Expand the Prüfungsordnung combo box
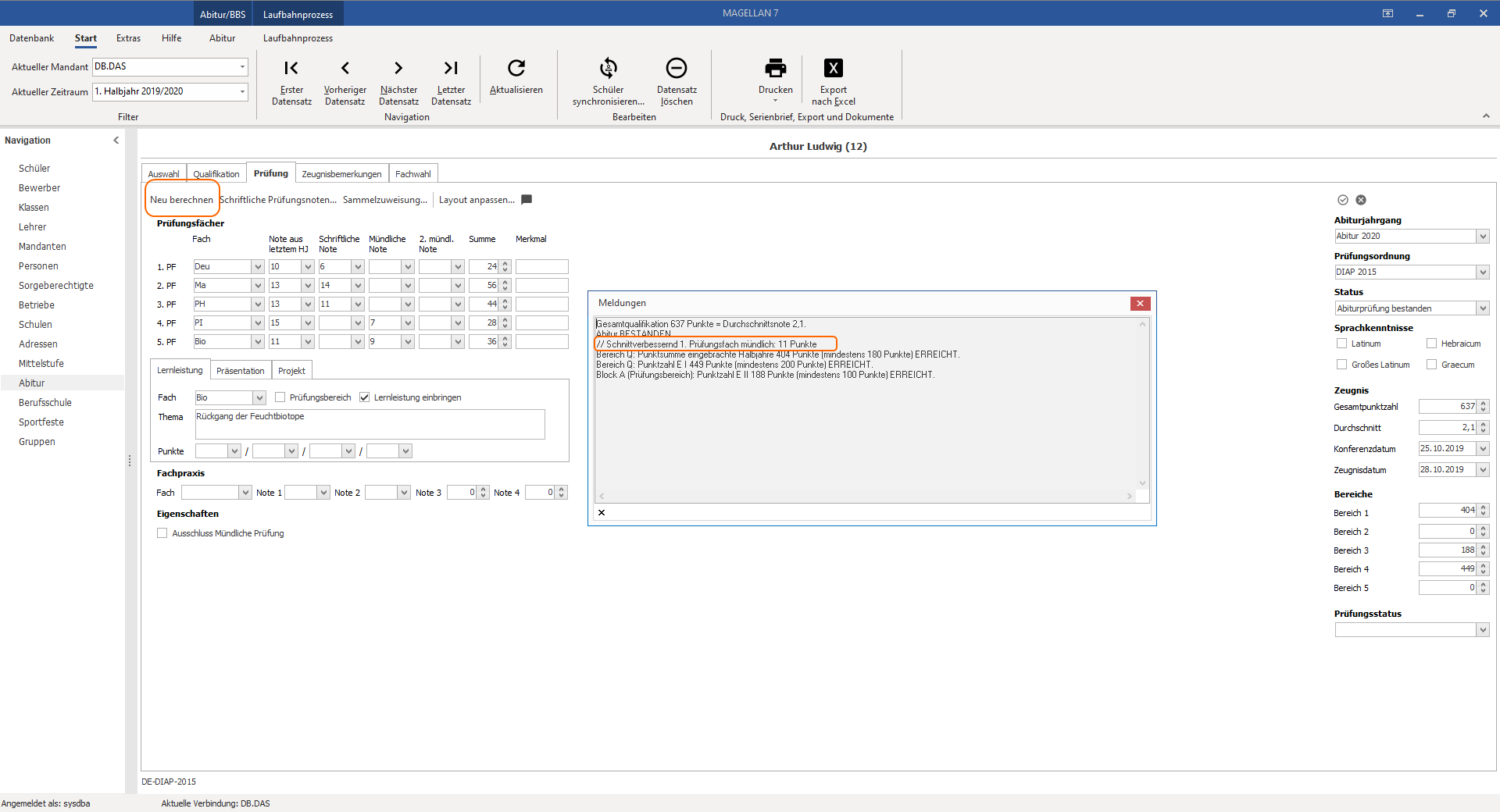Screen dimensions: 1500x812 pyautogui.click(x=1482, y=272)
